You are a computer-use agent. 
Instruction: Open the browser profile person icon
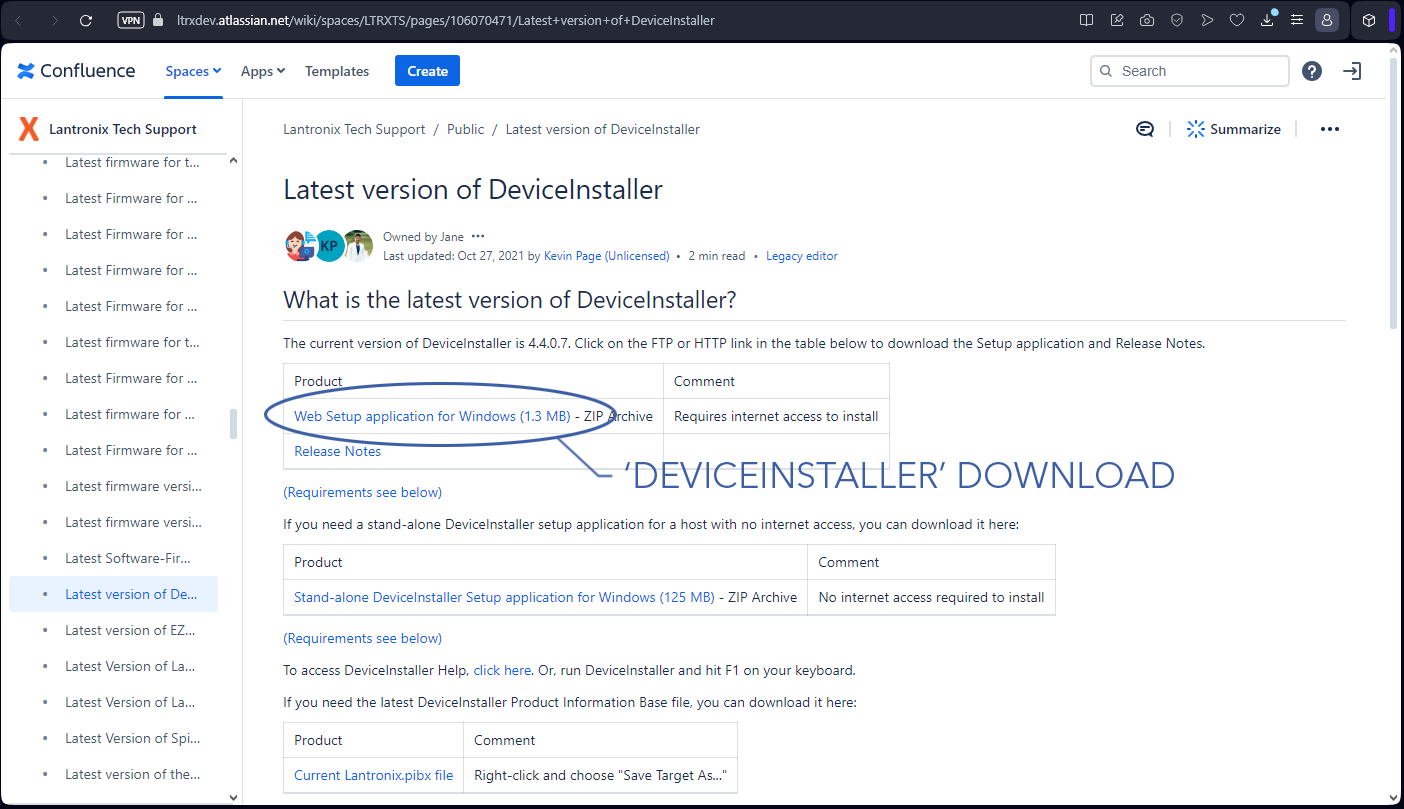[1326, 20]
